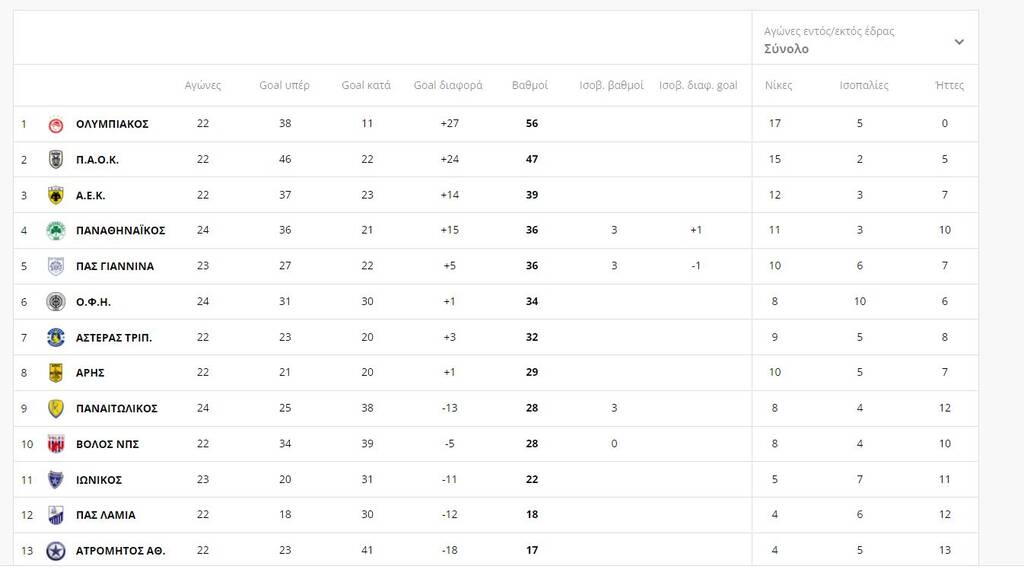The image size is (1024, 569).
Task: Click the ΠΑΣ ΓΙΑΝΝΙΝΑ team crest icon
Action: (x=56, y=266)
